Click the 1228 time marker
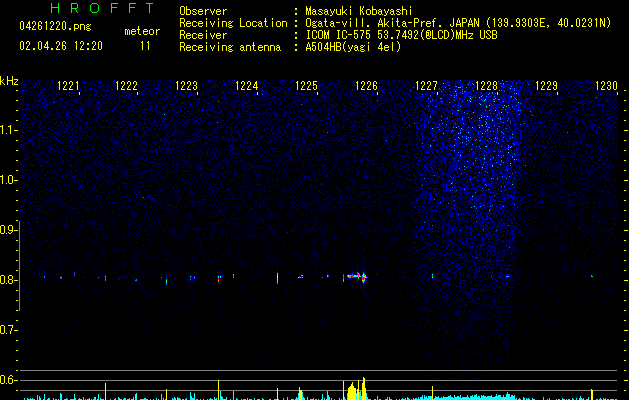629x400 pixels. (x=487, y=86)
